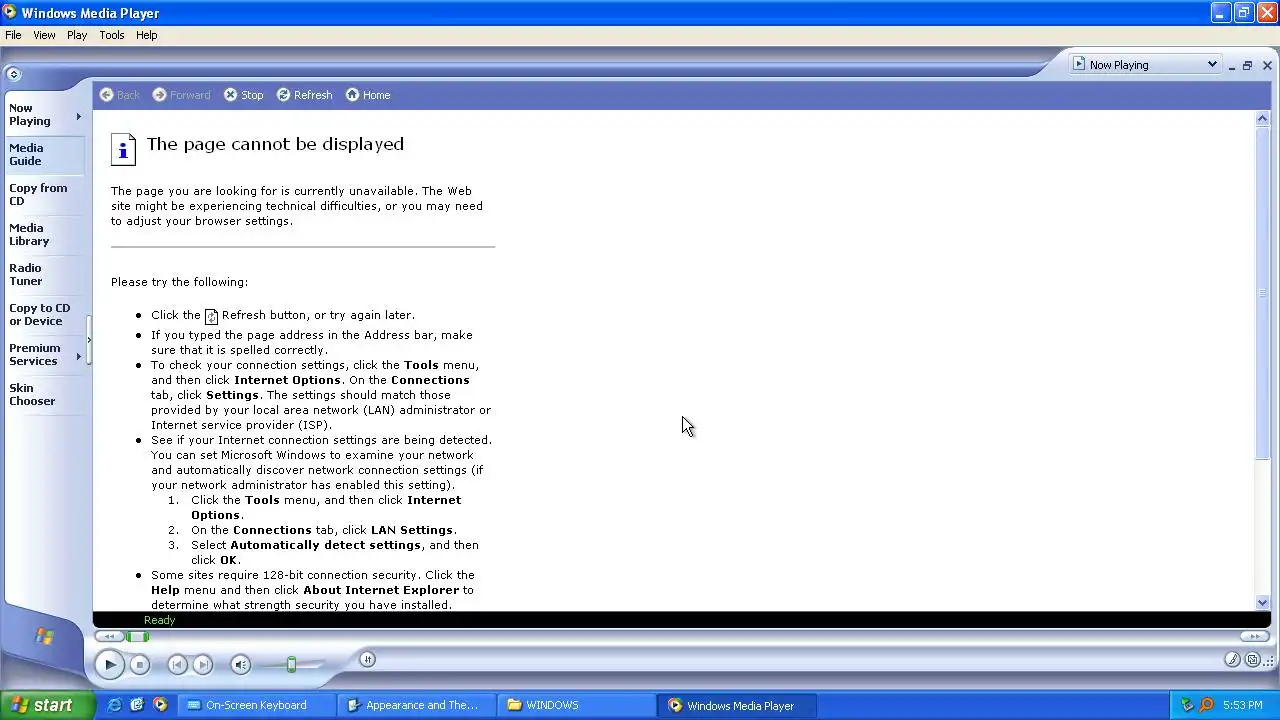Click the Back navigation button
The image size is (1280, 720).
tap(119, 95)
